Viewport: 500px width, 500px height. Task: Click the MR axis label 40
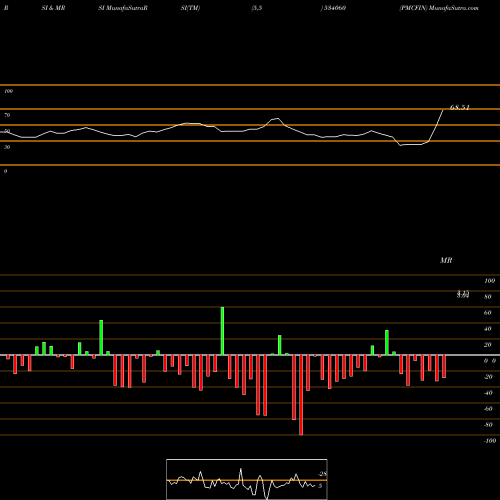click(x=487, y=329)
